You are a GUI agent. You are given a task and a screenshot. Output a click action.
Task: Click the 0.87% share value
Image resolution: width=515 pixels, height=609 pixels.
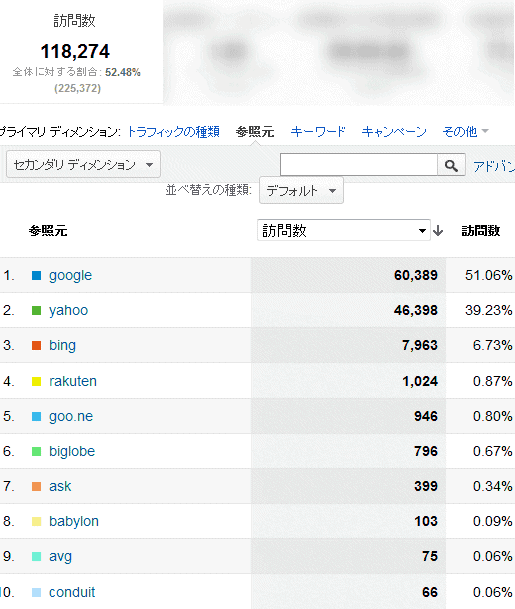tap(492, 381)
